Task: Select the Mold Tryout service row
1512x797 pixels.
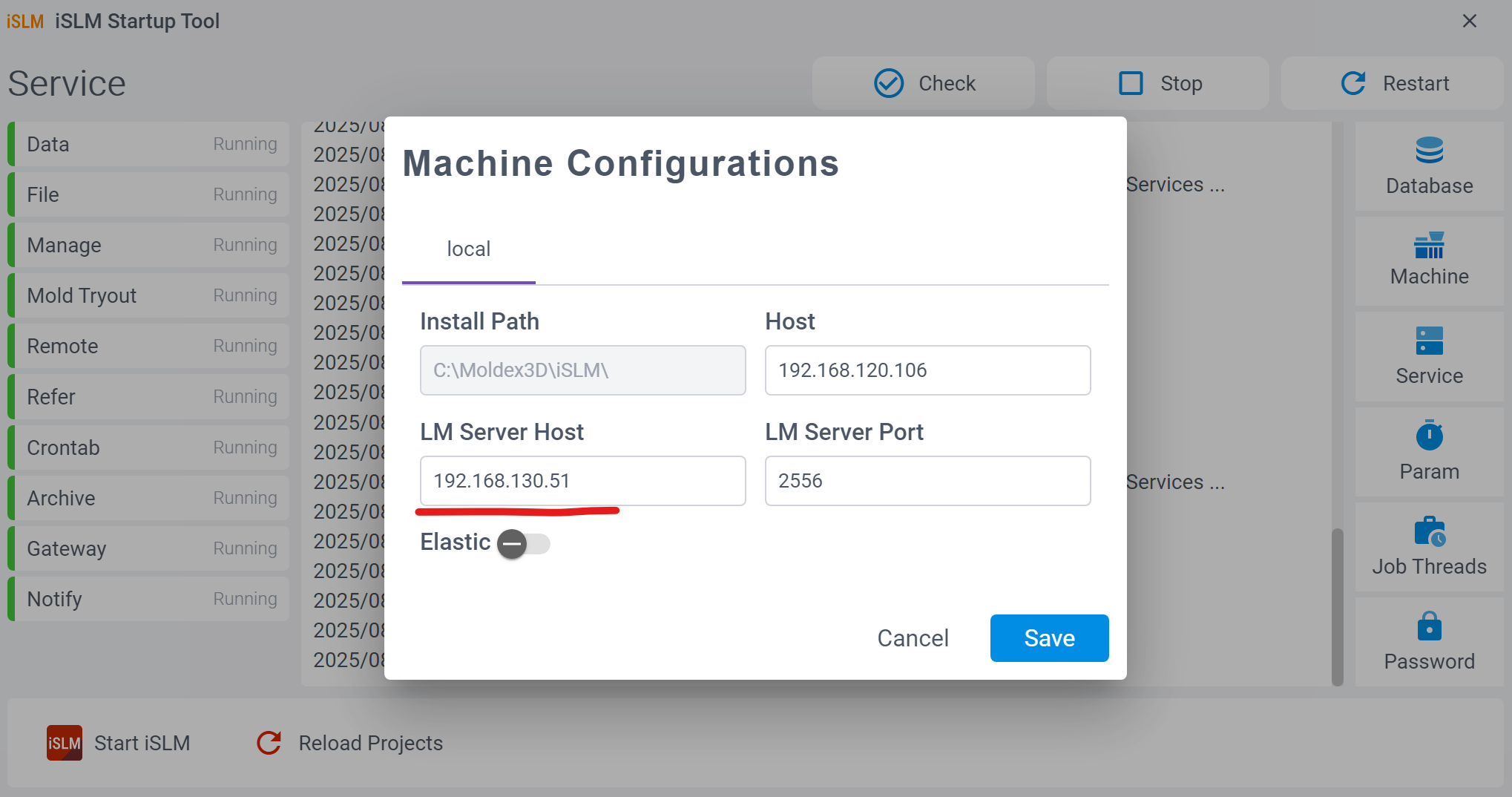Action: tap(148, 295)
